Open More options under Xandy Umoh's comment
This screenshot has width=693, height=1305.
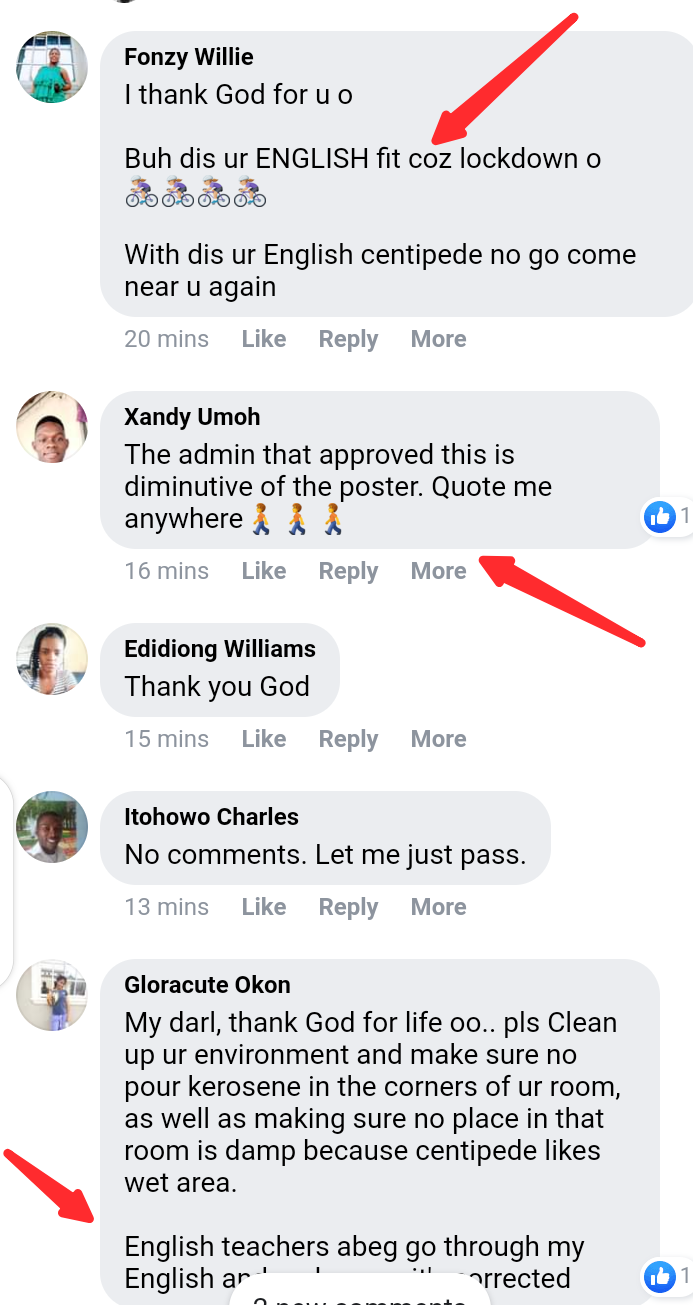click(438, 571)
